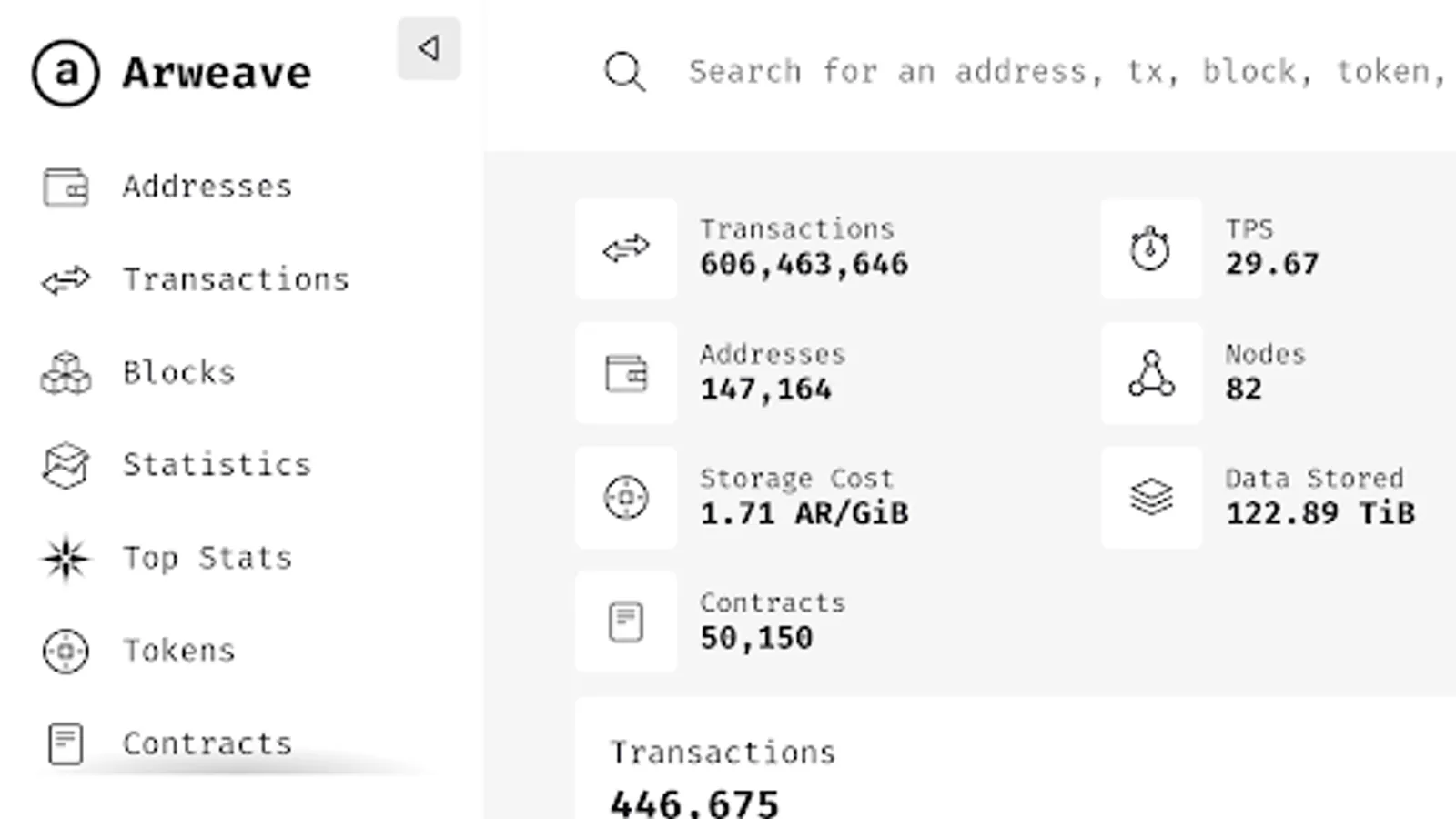
Task: Click the Nodes network icon
Action: click(x=1151, y=373)
